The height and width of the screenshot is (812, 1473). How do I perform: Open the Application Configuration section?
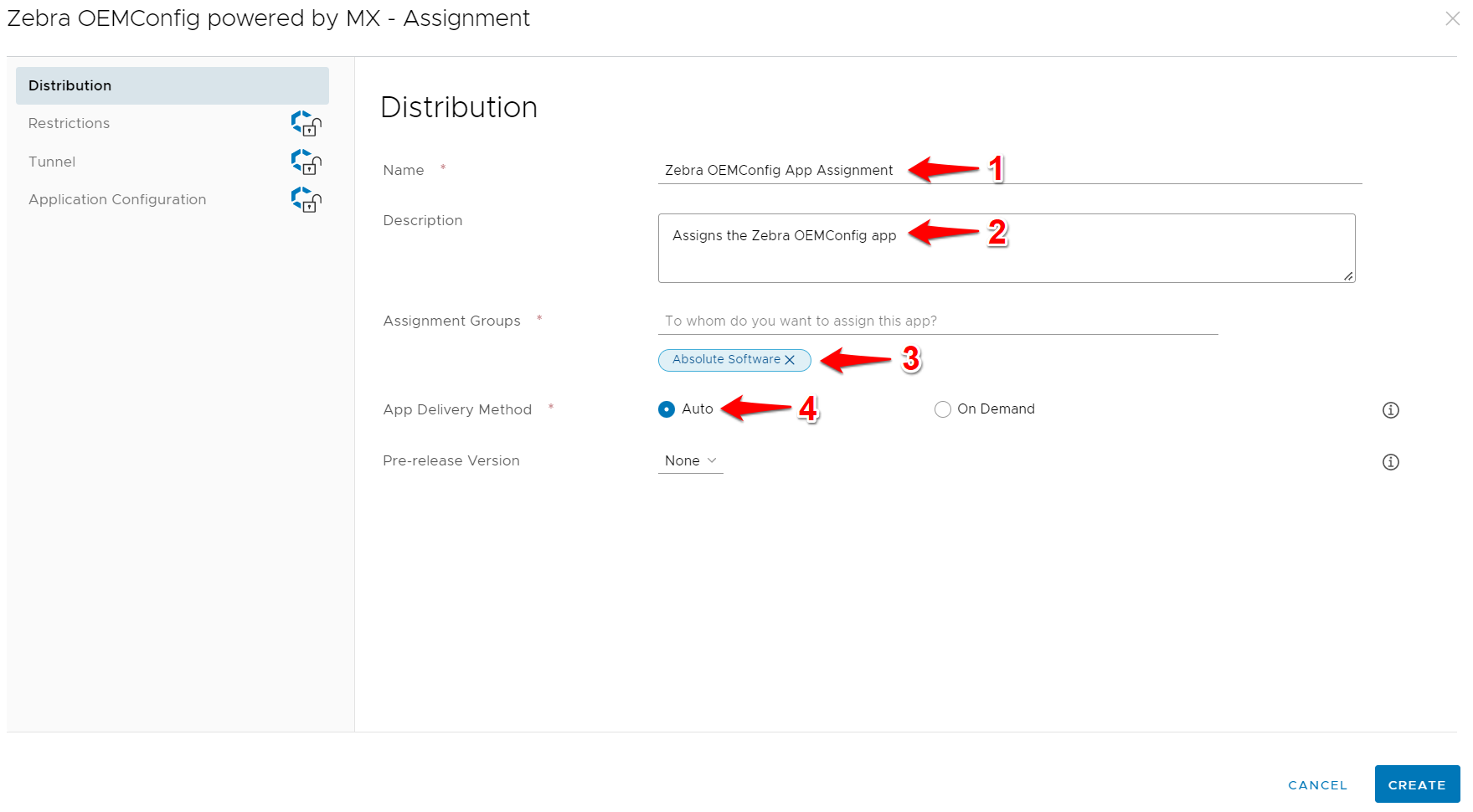point(117,199)
